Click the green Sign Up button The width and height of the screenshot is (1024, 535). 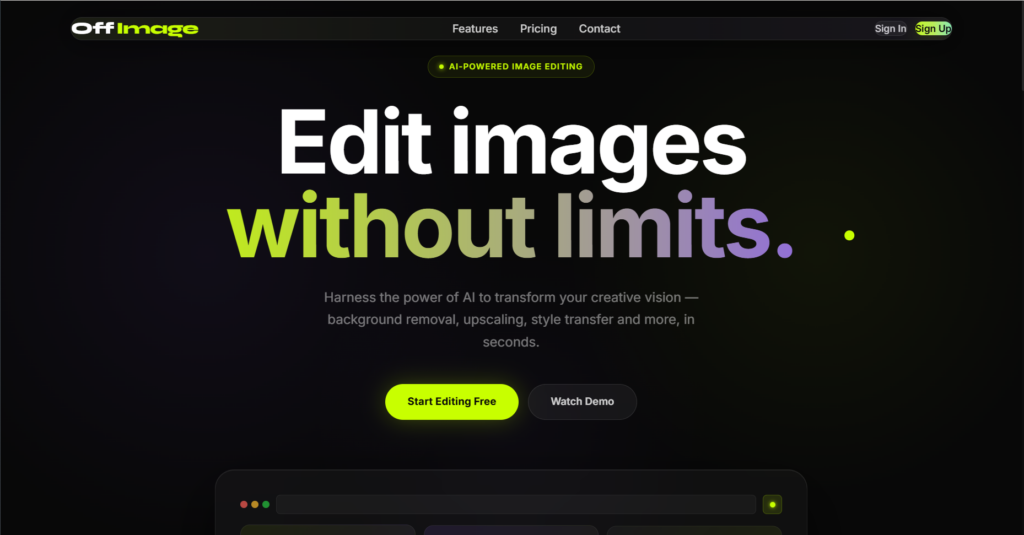(933, 29)
